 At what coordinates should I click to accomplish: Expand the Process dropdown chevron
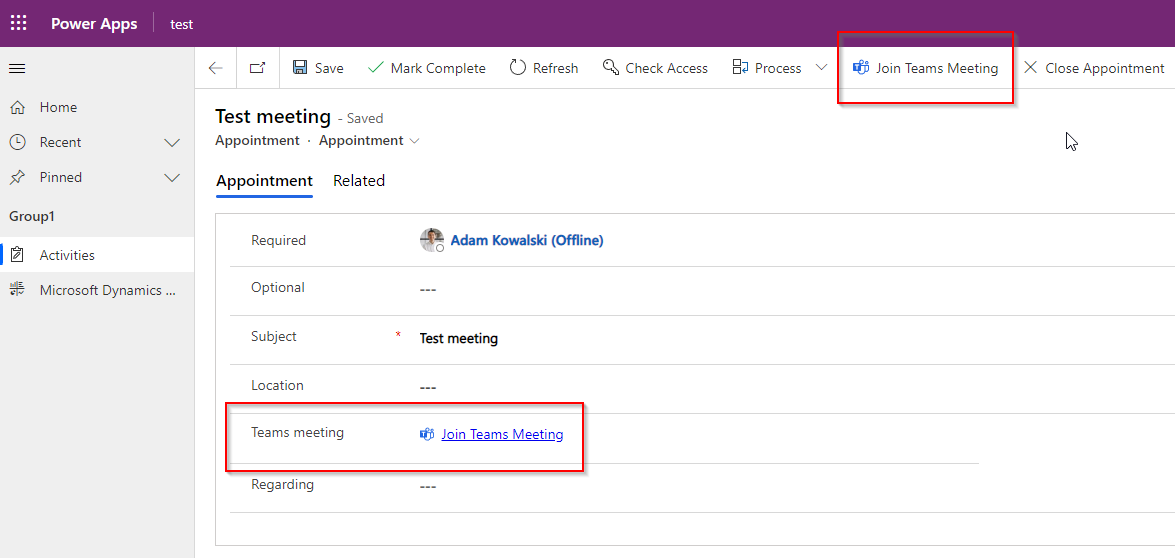click(x=821, y=67)
